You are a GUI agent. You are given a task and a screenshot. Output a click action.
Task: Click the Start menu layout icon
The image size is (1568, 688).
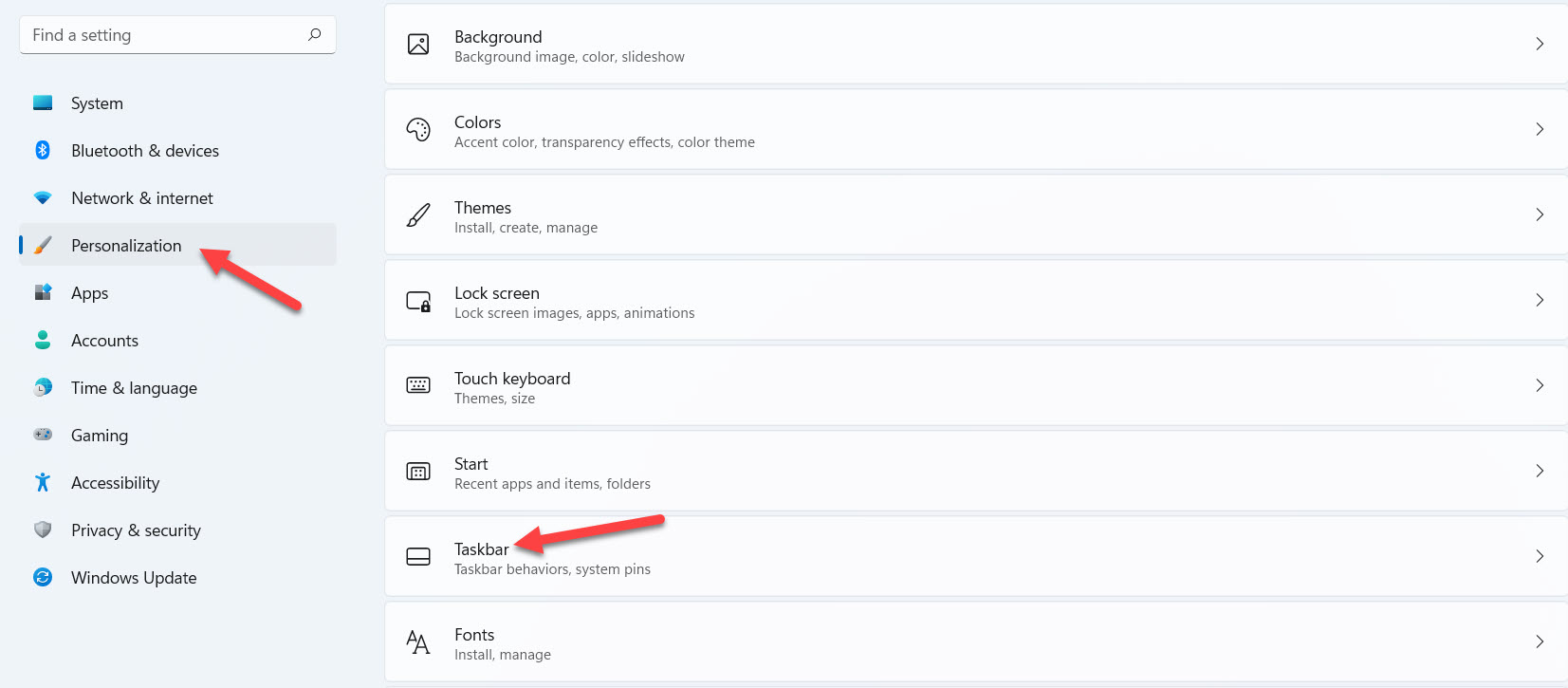[x=418, y=472]
